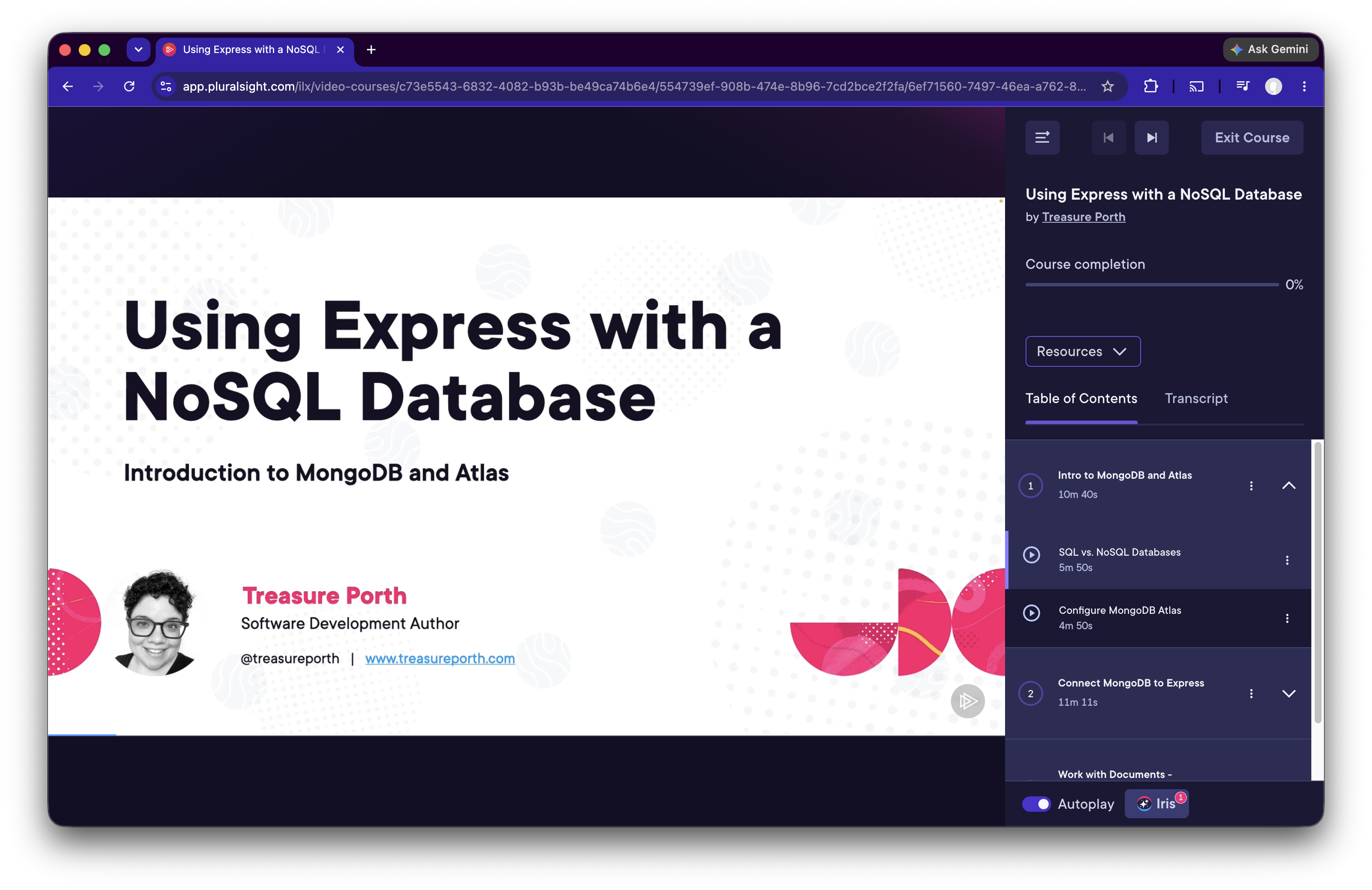Bookmark this page with the star icon
The height and width of the screenshot is (890, 1372).
point(1107,86)
